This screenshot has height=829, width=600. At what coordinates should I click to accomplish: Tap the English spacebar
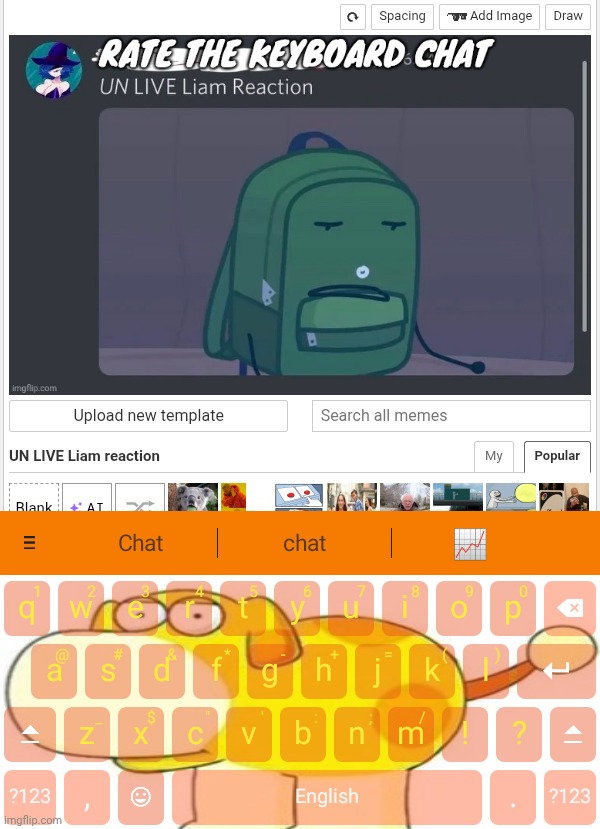point(327,796)
